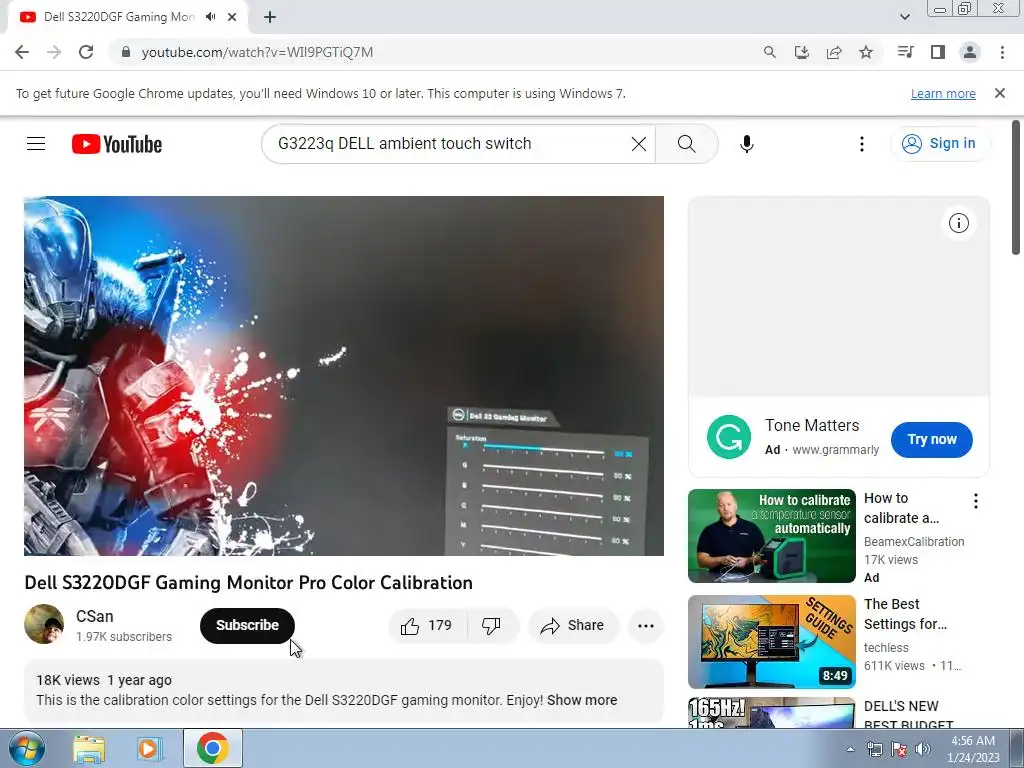1024x768 pixels.
Task: Click the video player to pause
Action: click(344, 376)
